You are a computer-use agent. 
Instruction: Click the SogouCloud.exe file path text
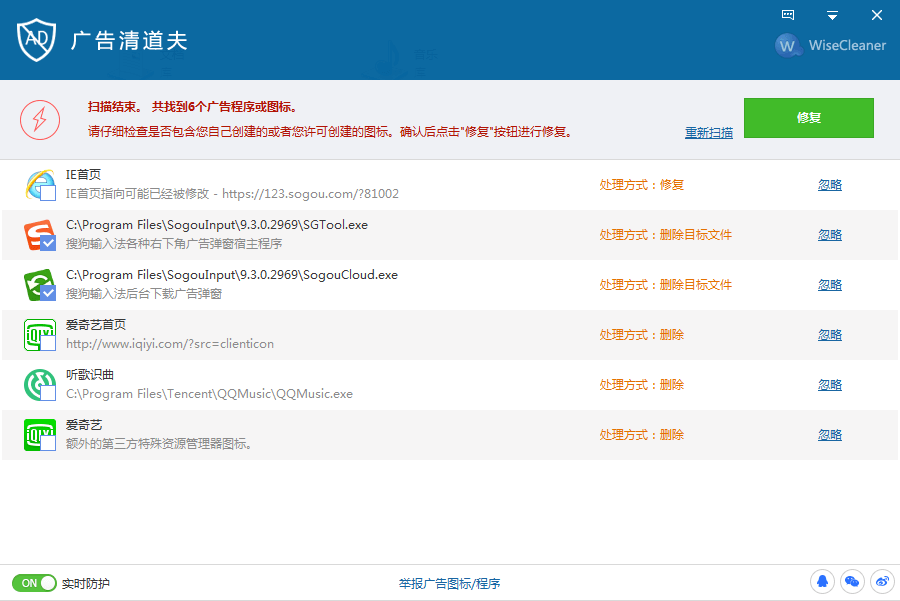(232, 275)
